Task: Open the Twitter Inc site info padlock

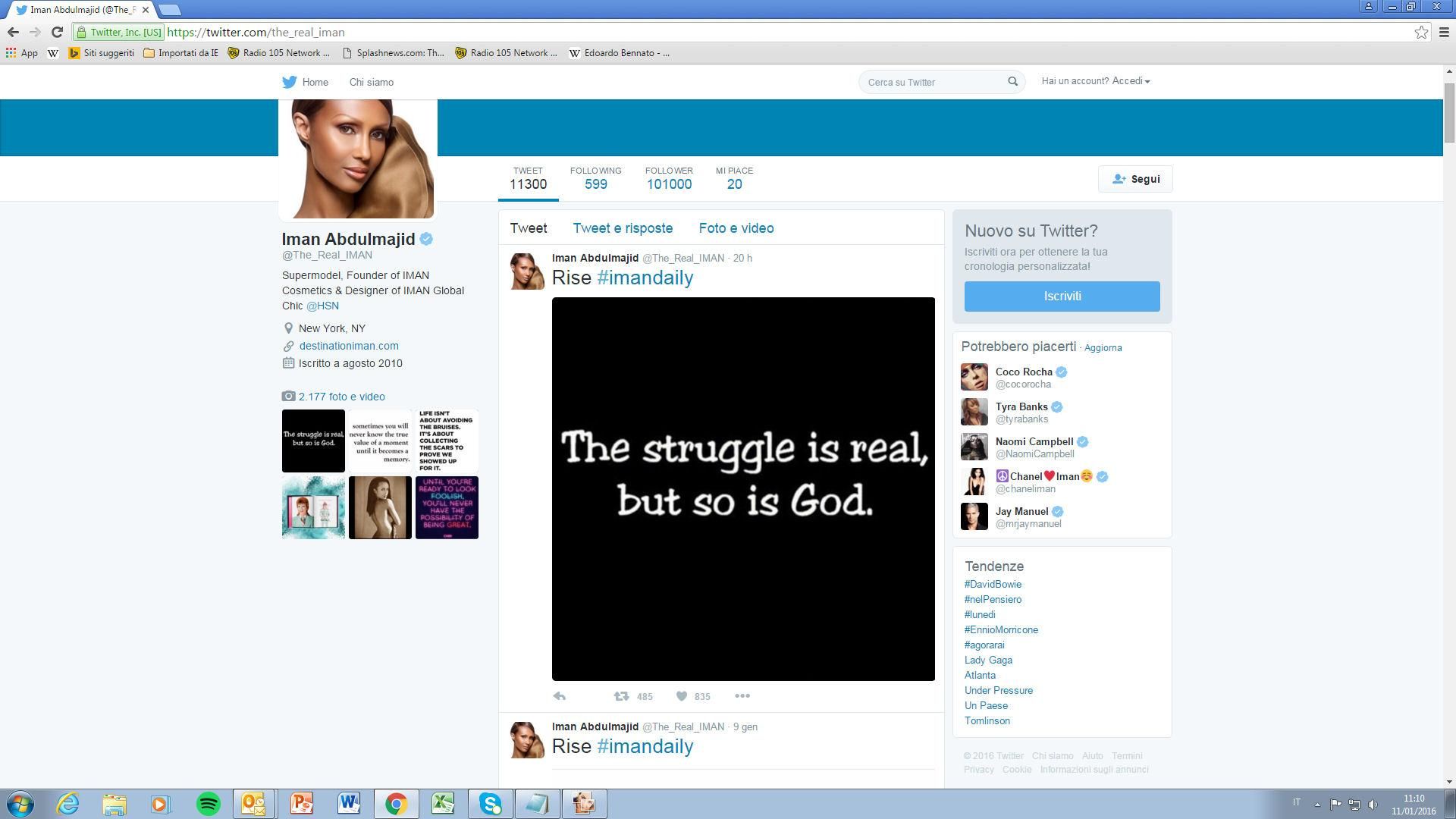Action: click(82, 32)
